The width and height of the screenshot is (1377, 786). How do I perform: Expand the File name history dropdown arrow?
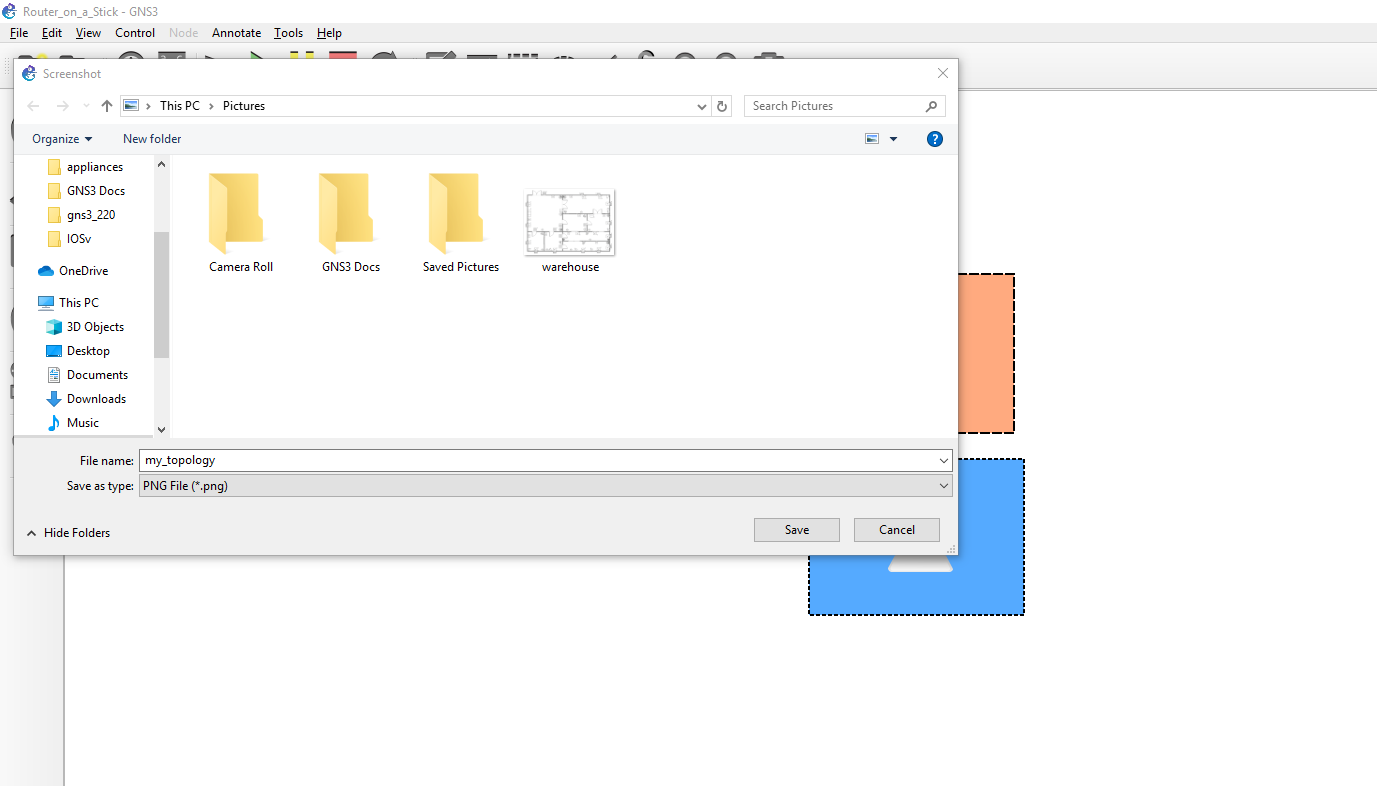point(944,461)
